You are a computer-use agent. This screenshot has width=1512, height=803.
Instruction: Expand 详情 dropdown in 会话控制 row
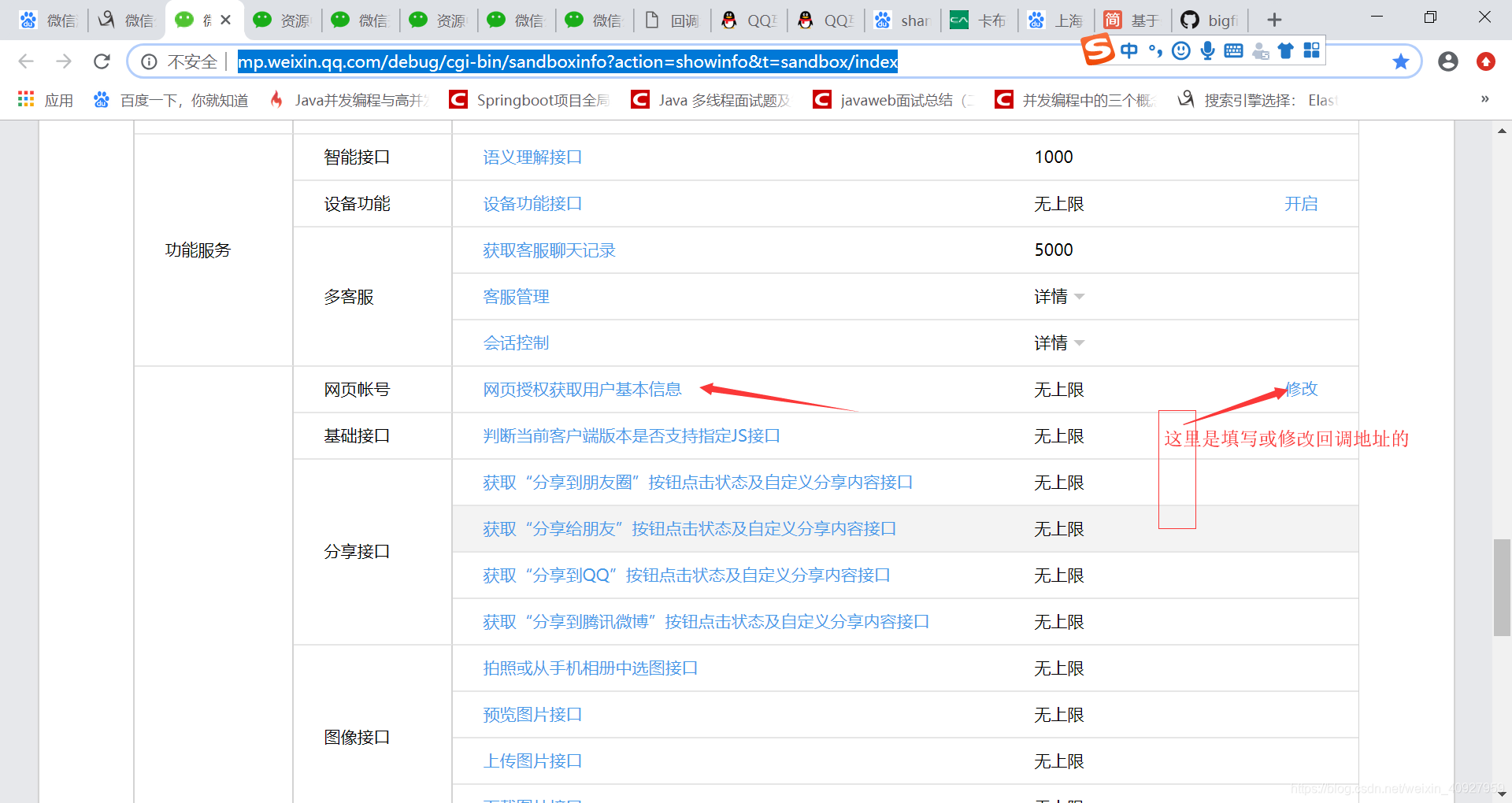tap(1059, 343)
